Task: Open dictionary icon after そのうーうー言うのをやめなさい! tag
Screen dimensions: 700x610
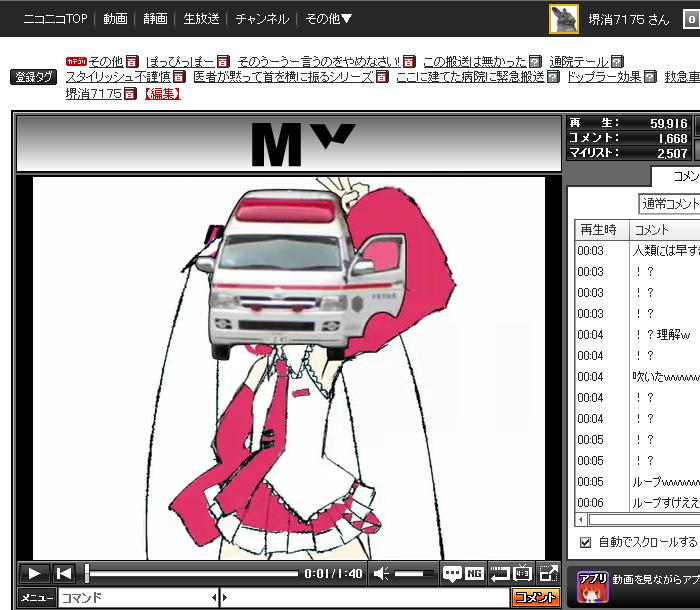Action: (x=408, y=61)
